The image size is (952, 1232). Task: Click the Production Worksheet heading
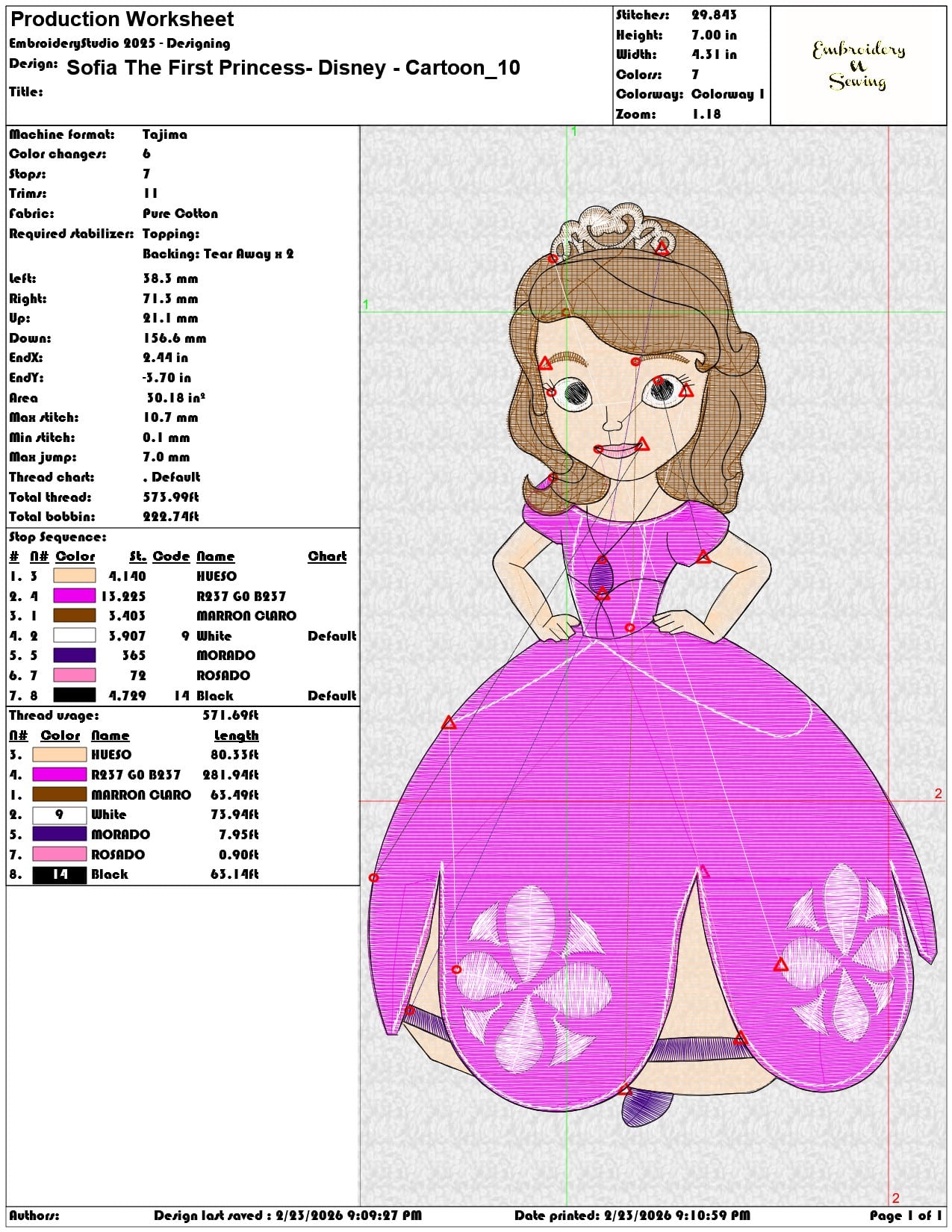(x=122, y=19)
